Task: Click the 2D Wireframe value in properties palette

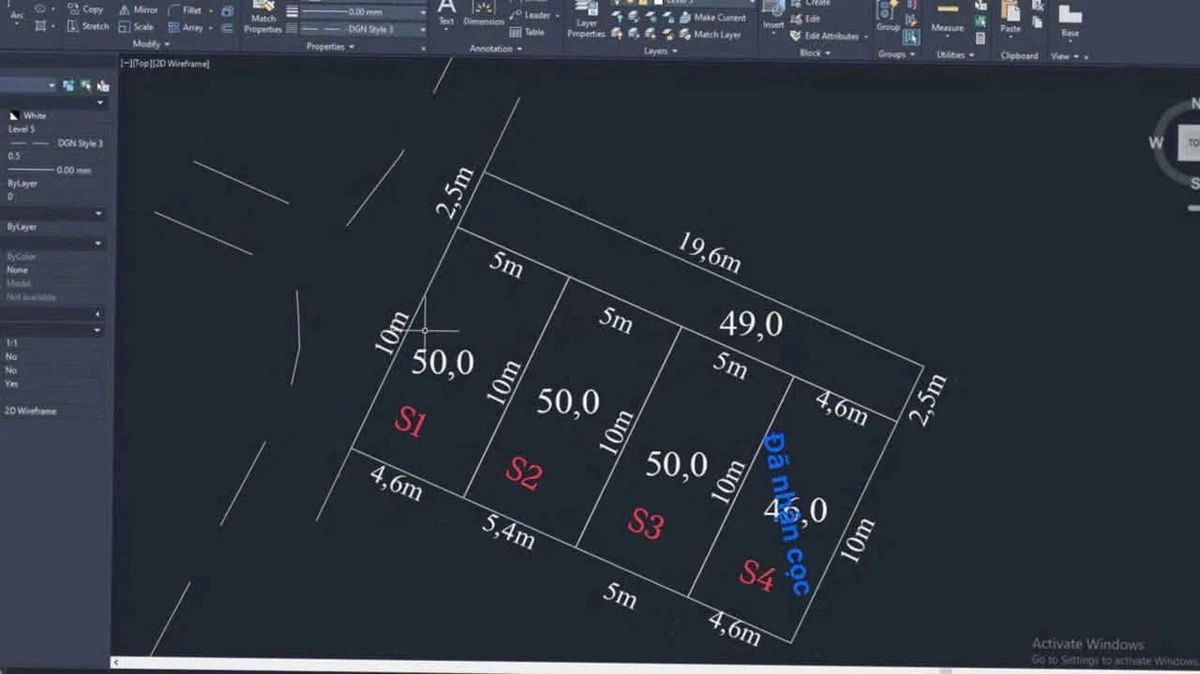Action: [x=31, y=411]
